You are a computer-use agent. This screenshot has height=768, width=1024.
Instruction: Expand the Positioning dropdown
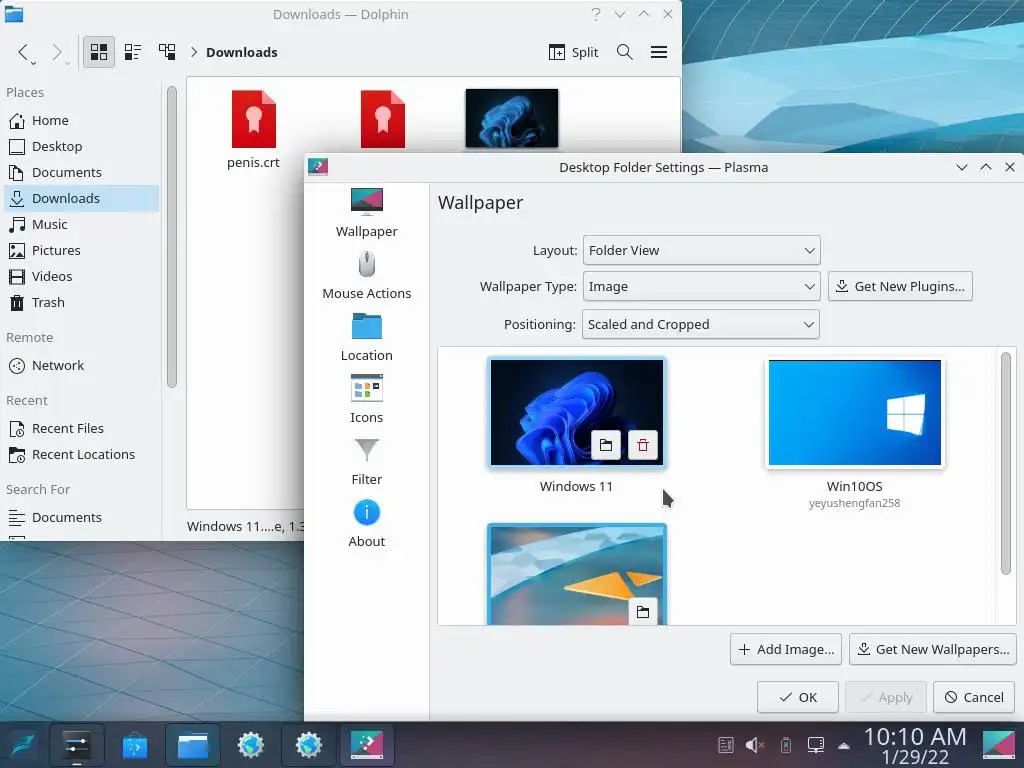(x=700, y=325)
